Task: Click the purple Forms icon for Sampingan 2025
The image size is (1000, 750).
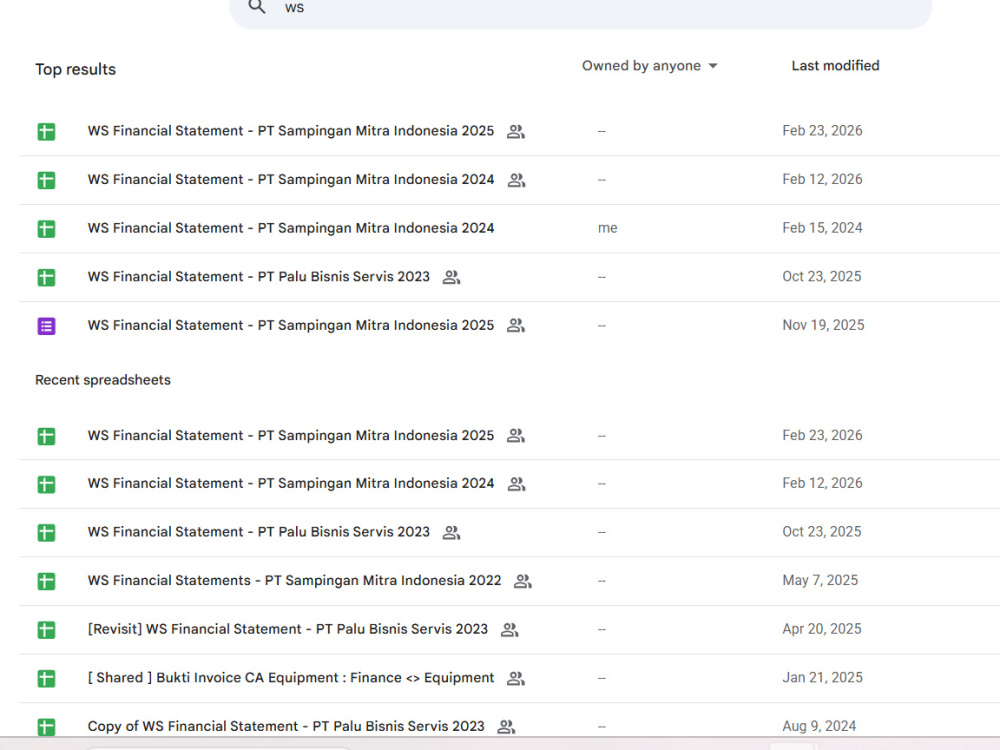Action: (46, 326)
